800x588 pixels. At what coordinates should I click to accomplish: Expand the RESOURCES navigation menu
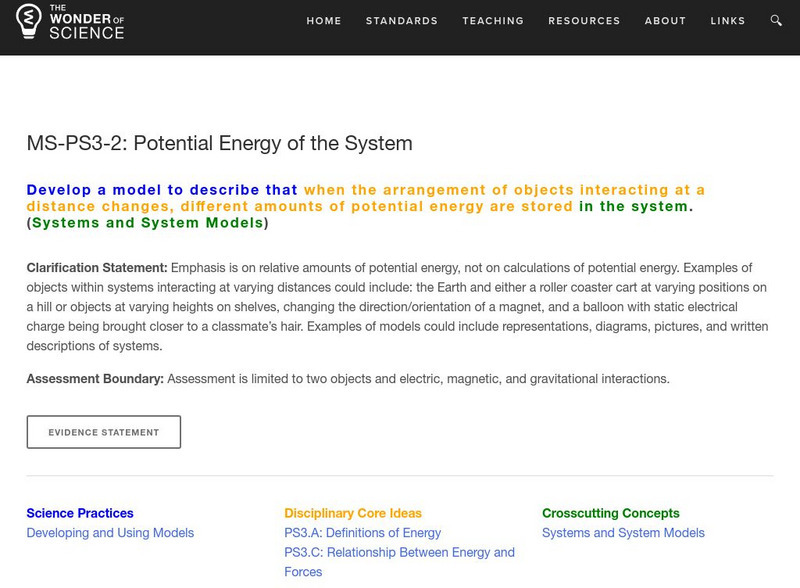(584, 21)
